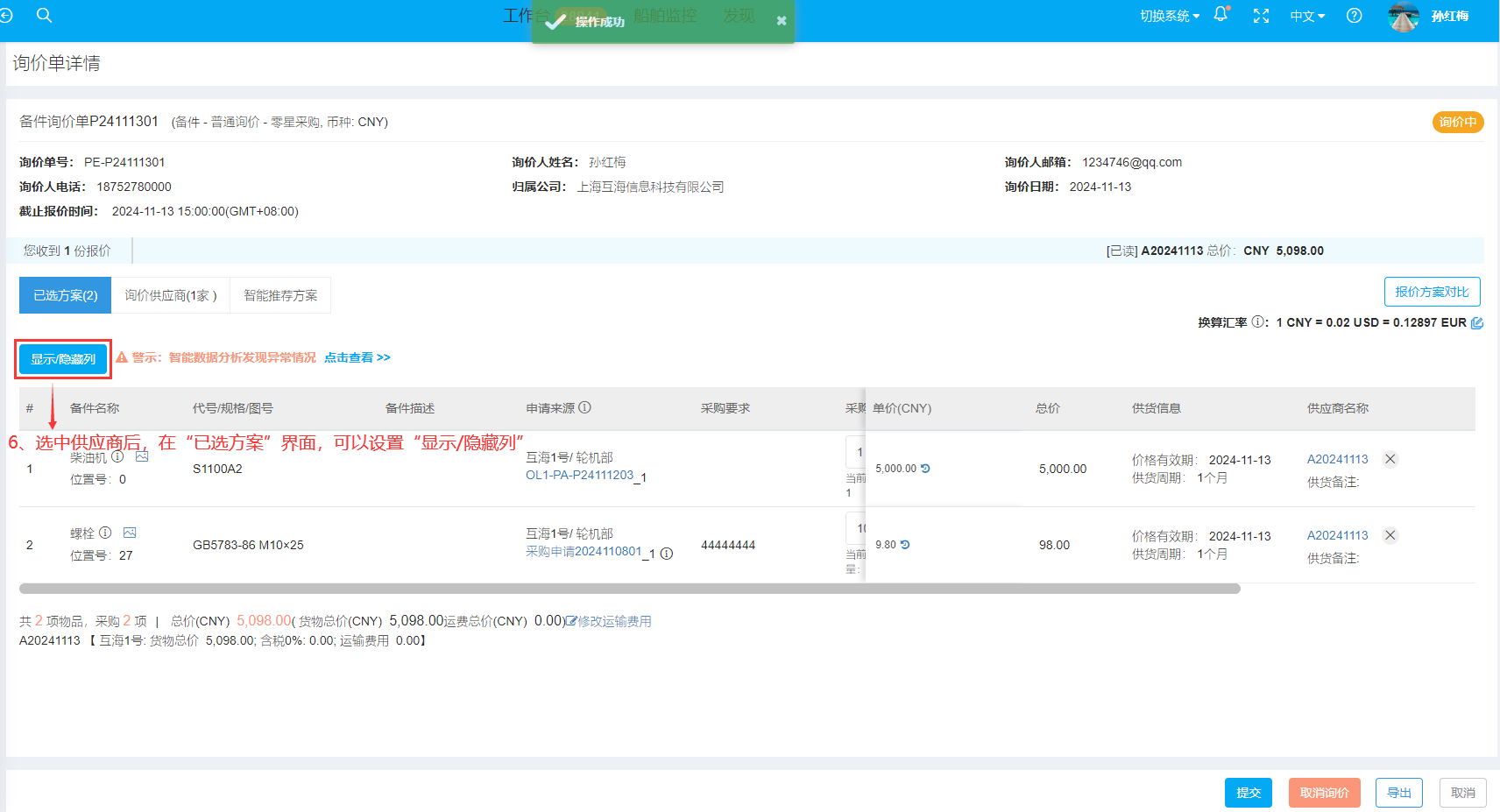This screenshot has height=812, width=1500.
Task: Click the 代号/规格/图号 column header
Action: [x=233, y=408]
